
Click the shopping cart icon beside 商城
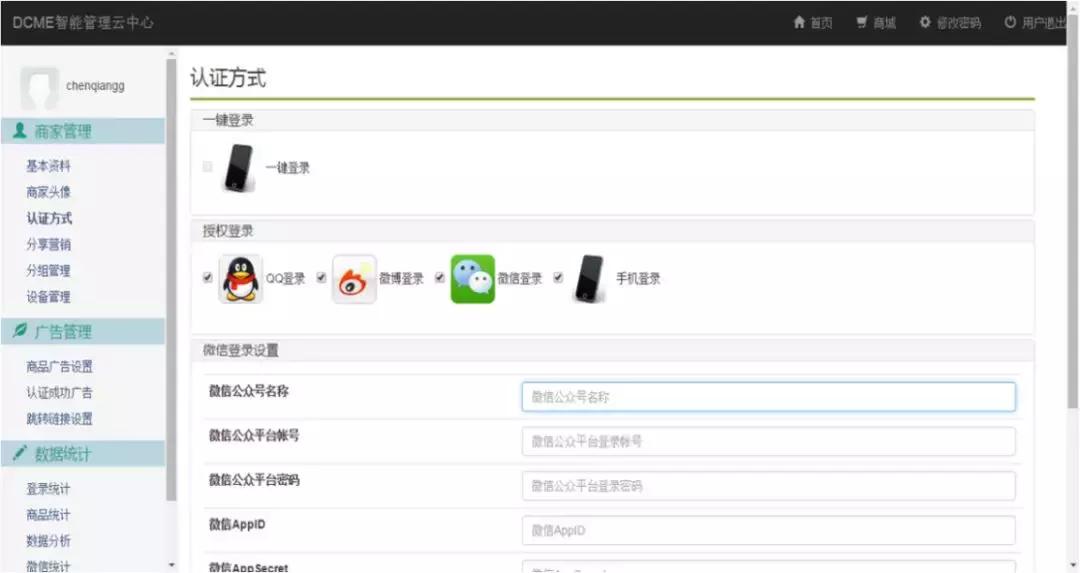click(x=862, y=22)
